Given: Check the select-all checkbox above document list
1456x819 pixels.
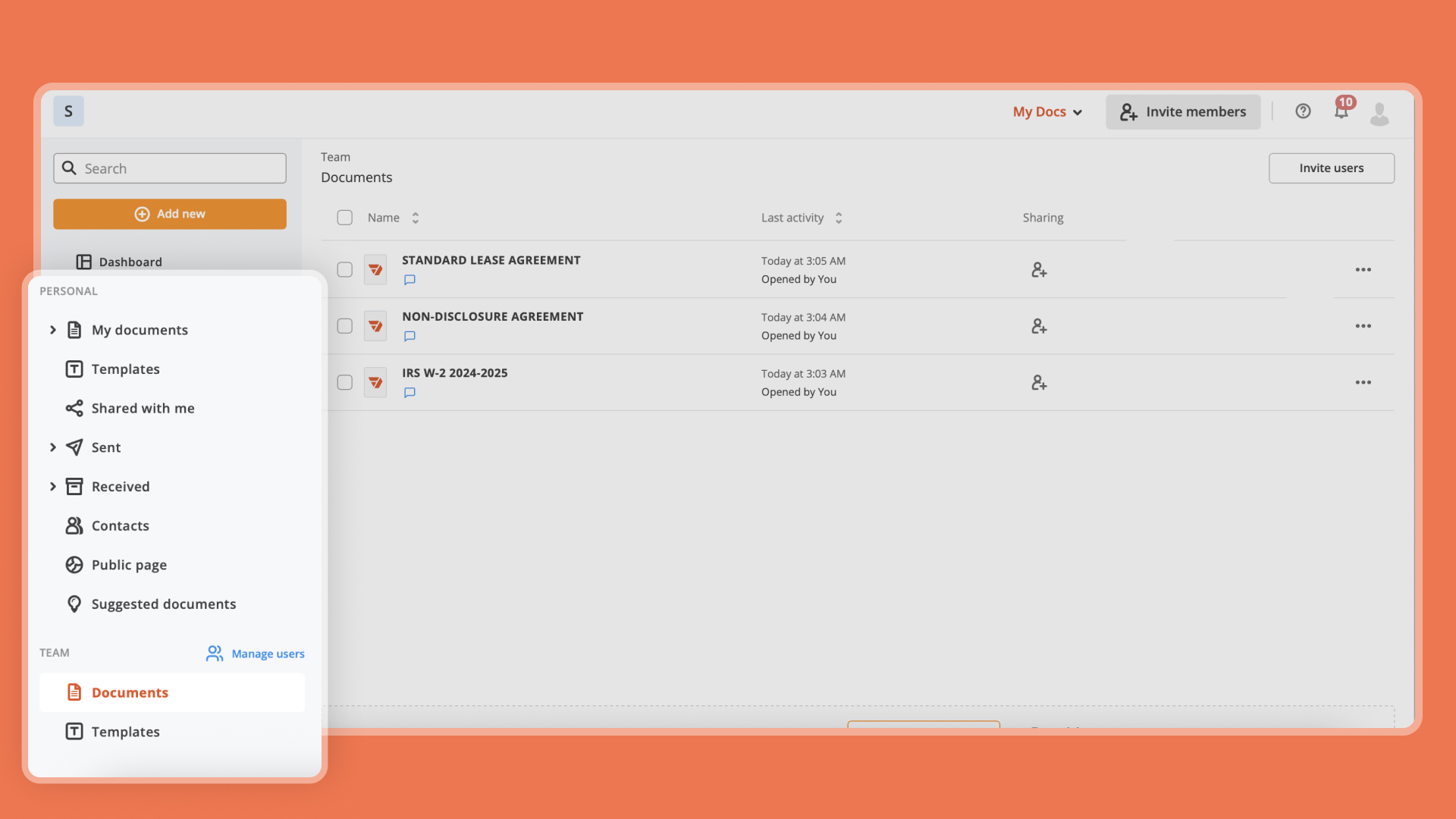Looking at the screenshot, I should click(344, 217).
